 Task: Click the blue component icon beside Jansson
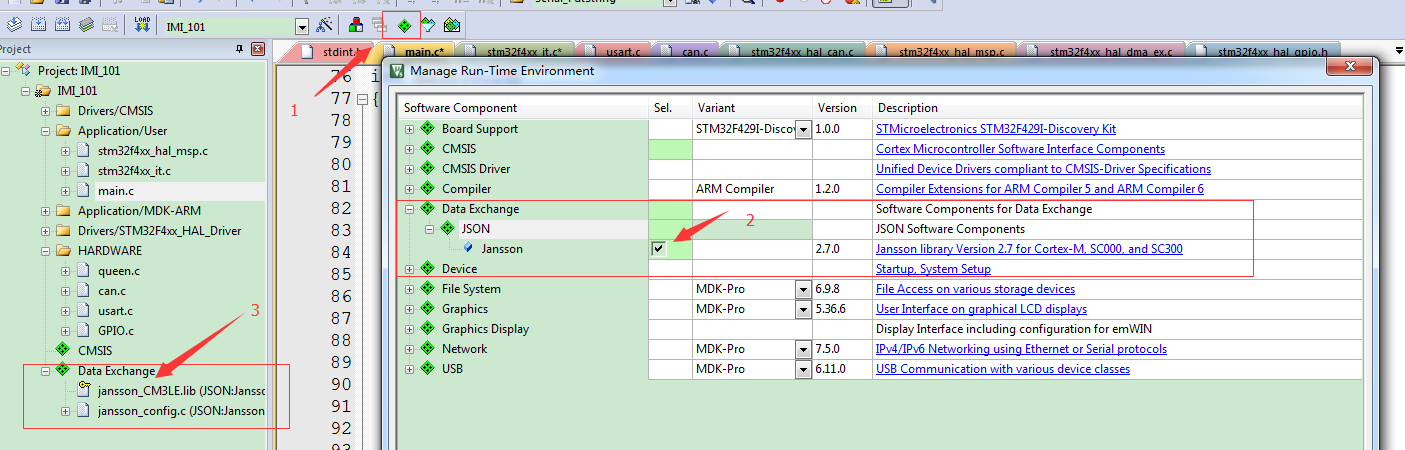click(468, 249)
